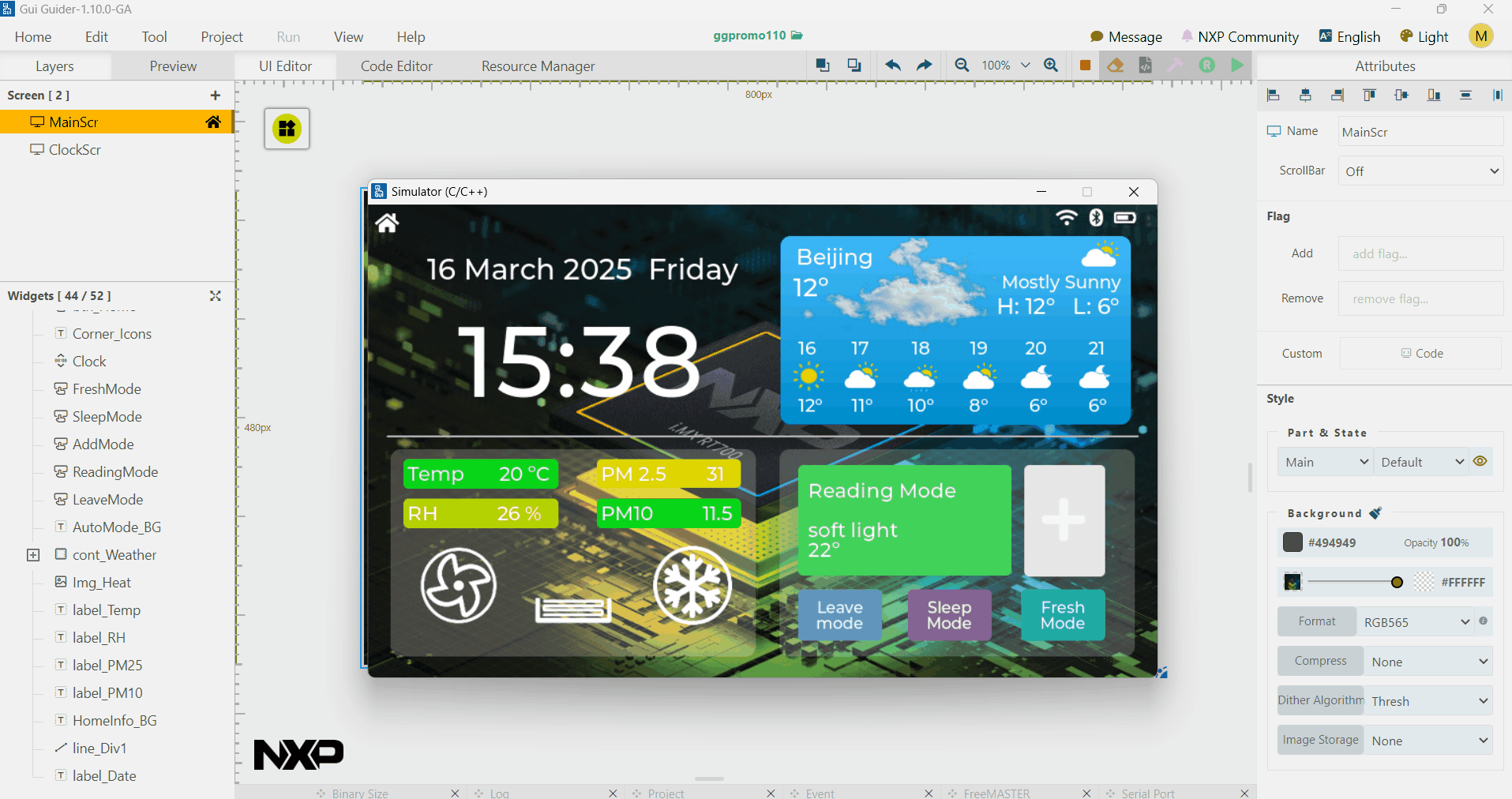
Task: Click the Redo icon in the toolbar
Action: tap(924, 66)
